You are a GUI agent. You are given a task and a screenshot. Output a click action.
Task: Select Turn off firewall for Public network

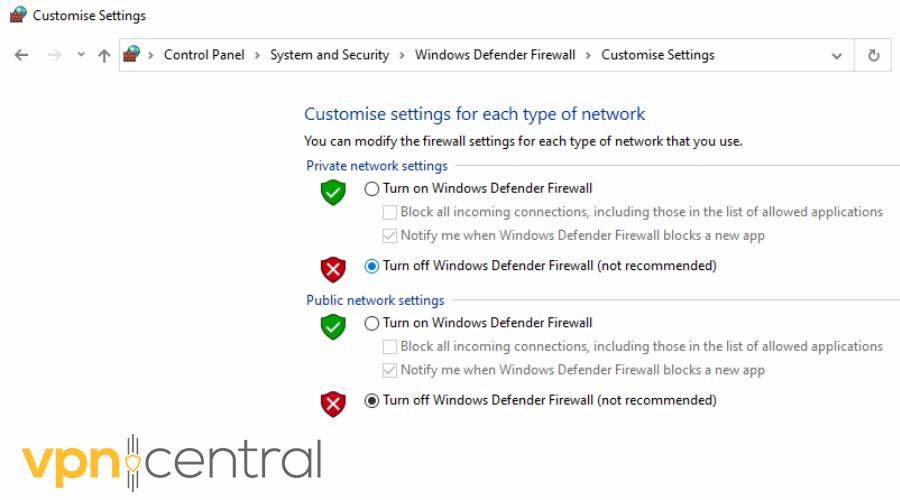tap(372, 400)
